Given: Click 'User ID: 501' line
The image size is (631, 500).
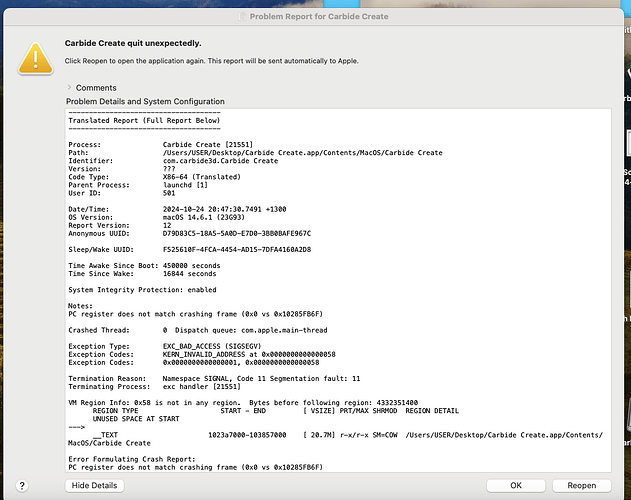Looking at the screenshot, I should (122, 193).
